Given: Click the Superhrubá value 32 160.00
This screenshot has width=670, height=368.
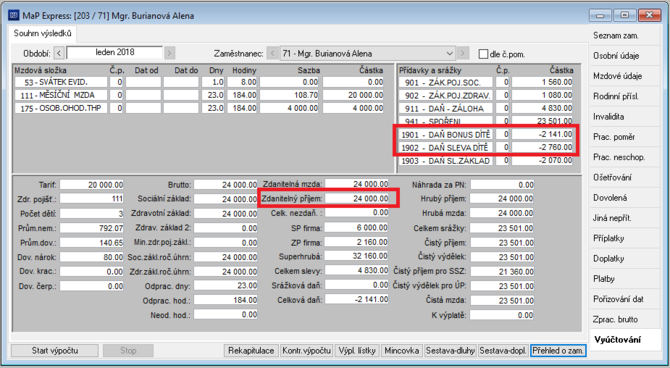Looking at the screenshot, I should pyautogui.click(x=356, y=256).
